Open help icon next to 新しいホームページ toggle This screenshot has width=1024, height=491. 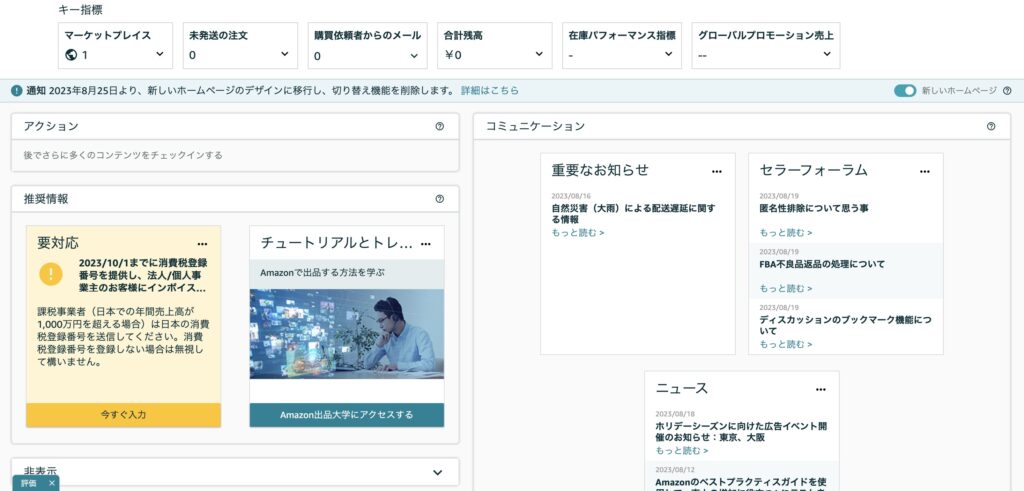pos(1007,91)
